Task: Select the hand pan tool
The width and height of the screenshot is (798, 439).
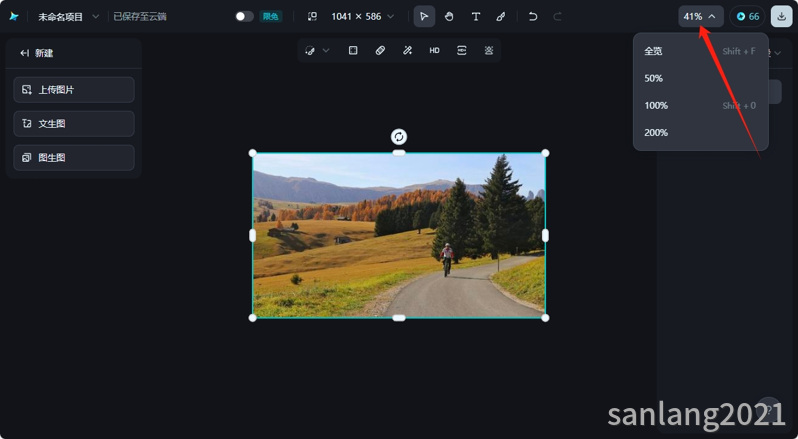Action: click(449, 17)
